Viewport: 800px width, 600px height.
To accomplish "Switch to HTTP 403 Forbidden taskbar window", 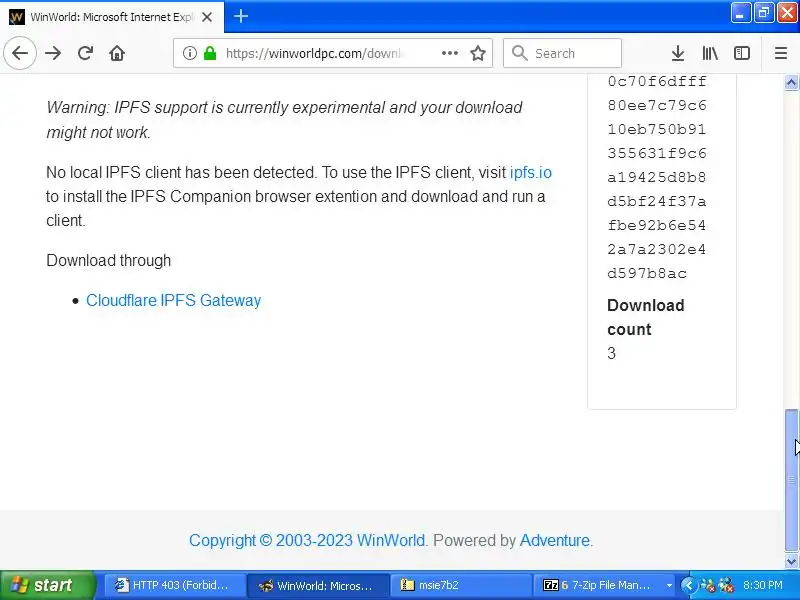I will point(174,585).
